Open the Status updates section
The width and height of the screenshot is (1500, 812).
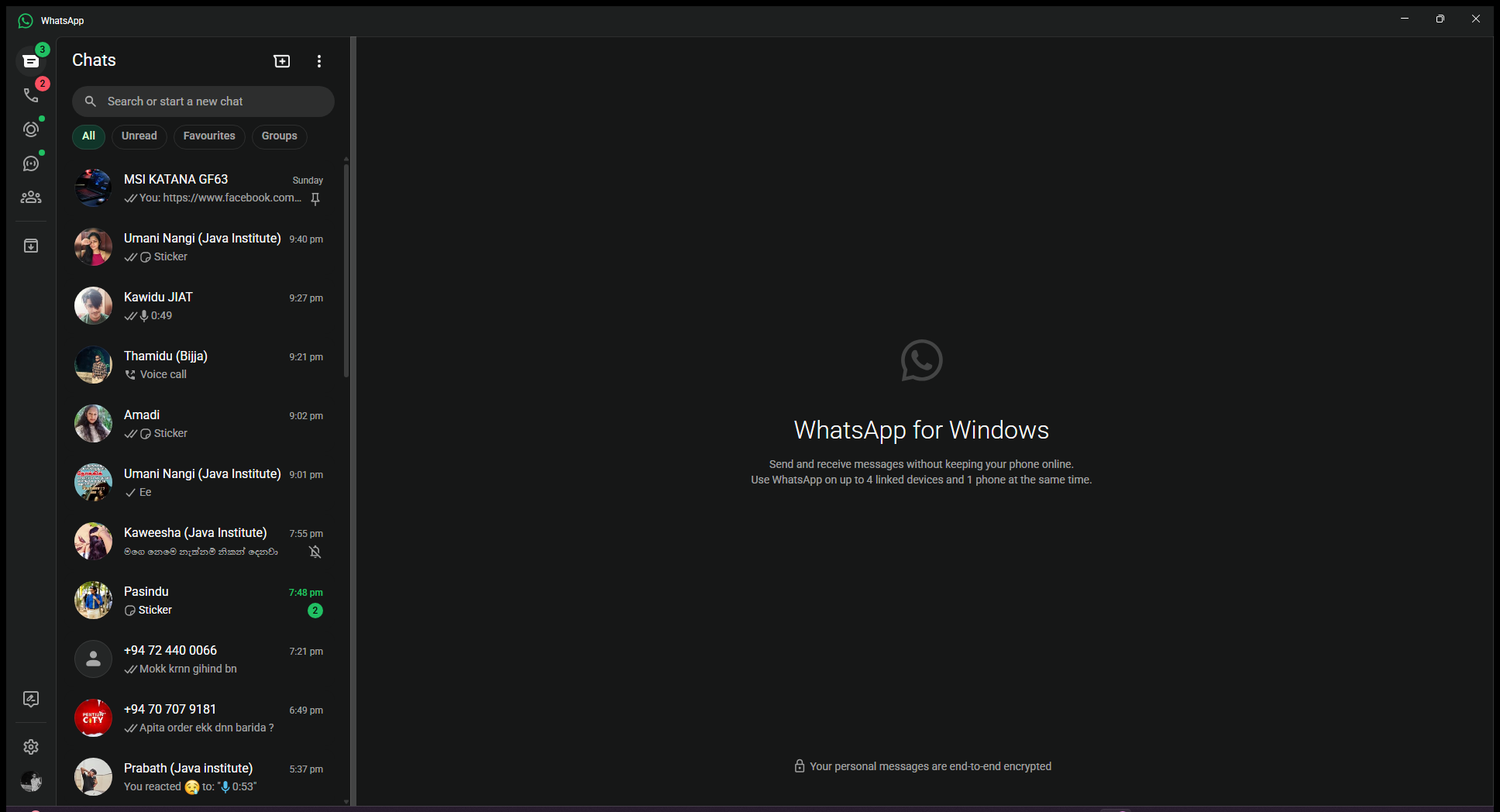tap(31, 129)
